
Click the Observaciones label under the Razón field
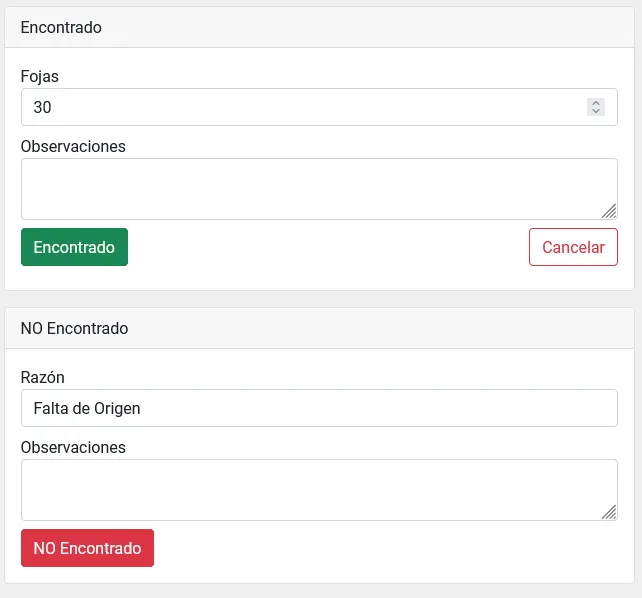pos(73,447)
